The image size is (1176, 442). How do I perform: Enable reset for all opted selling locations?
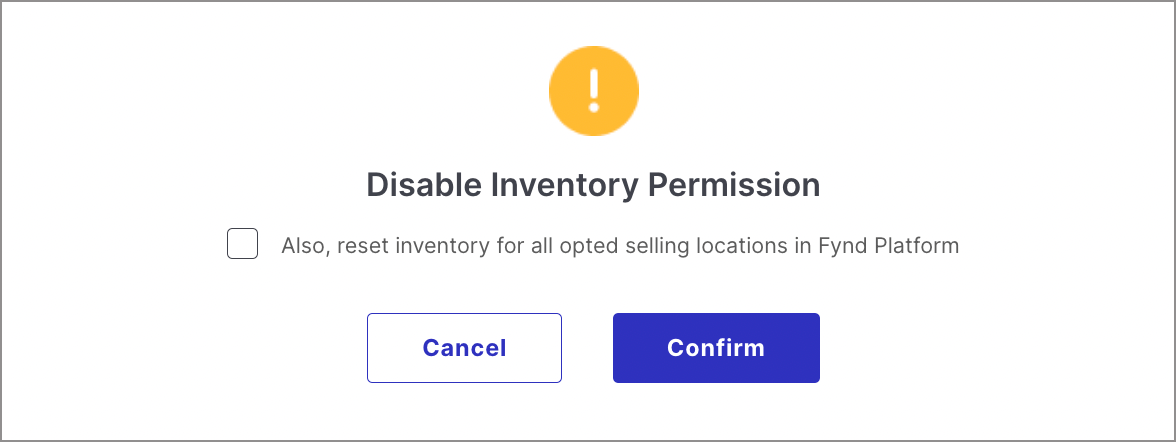click(x=242, y=244)
